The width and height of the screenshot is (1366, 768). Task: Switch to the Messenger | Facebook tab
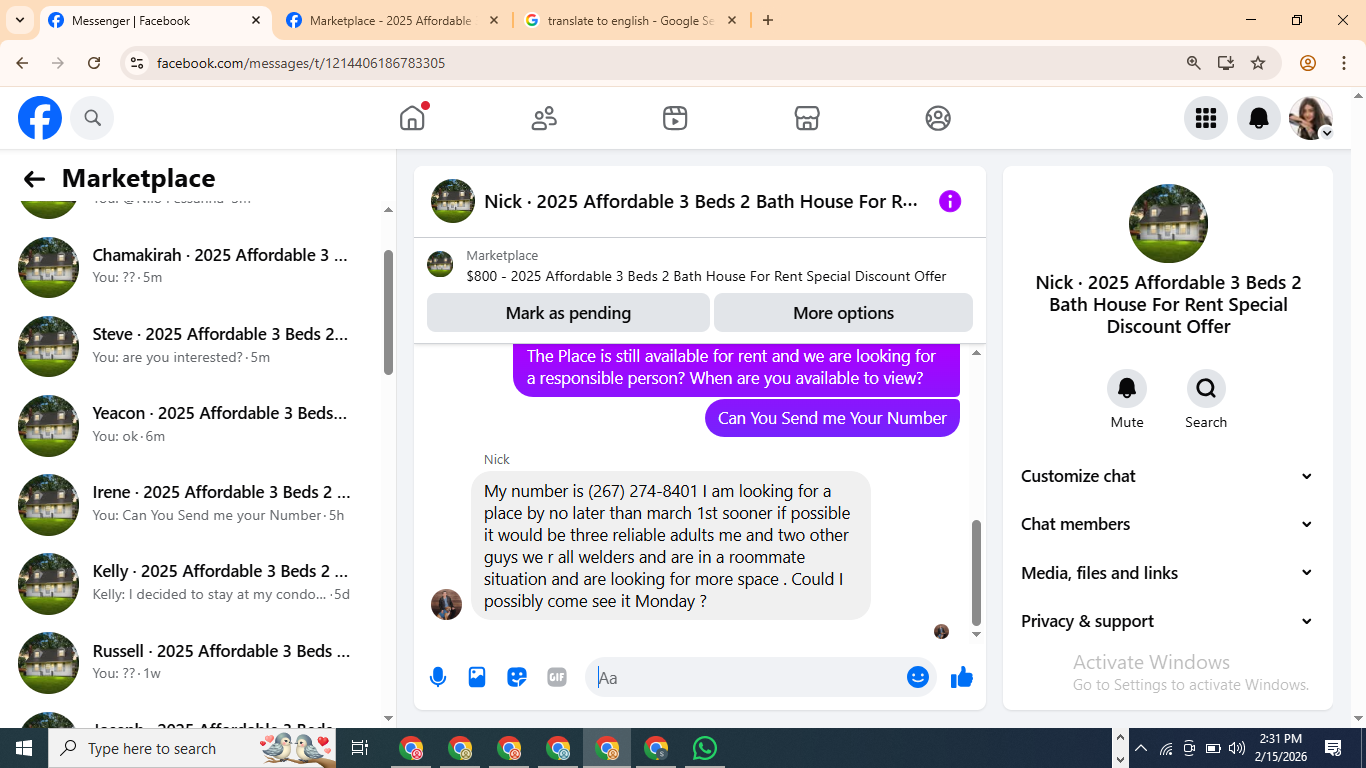pyautogui.click(x=155, y=20)
